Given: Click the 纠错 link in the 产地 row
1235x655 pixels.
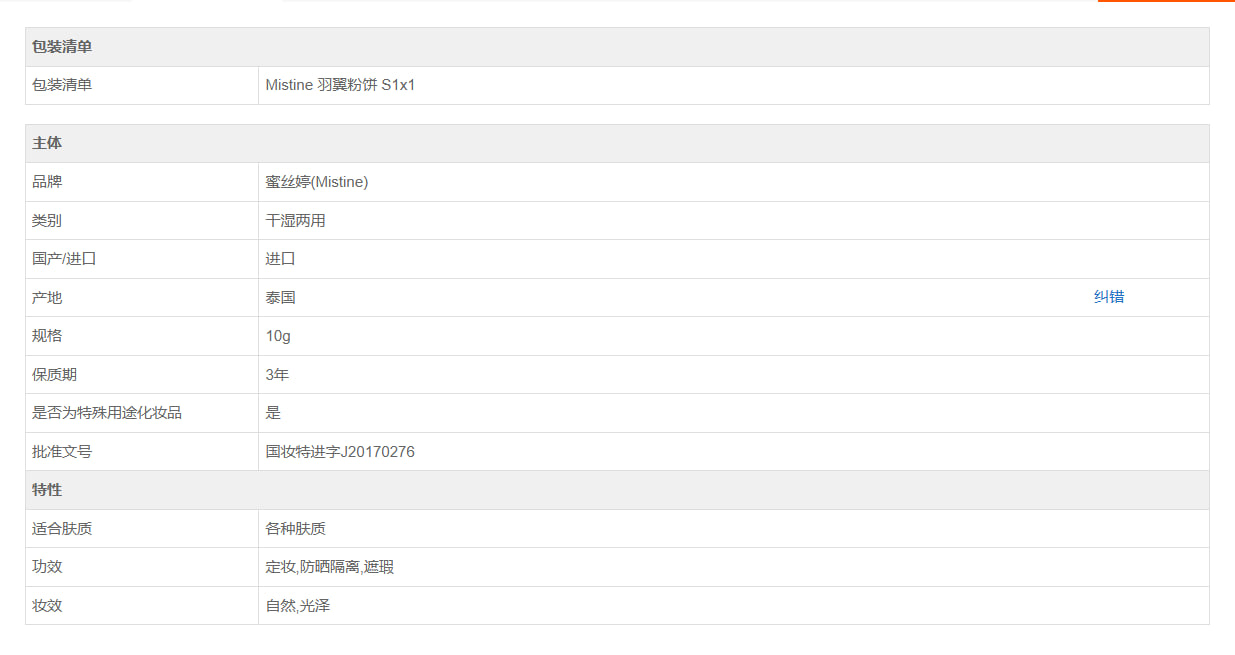Looking at the screenshot, I should (x=1108, y=297).
